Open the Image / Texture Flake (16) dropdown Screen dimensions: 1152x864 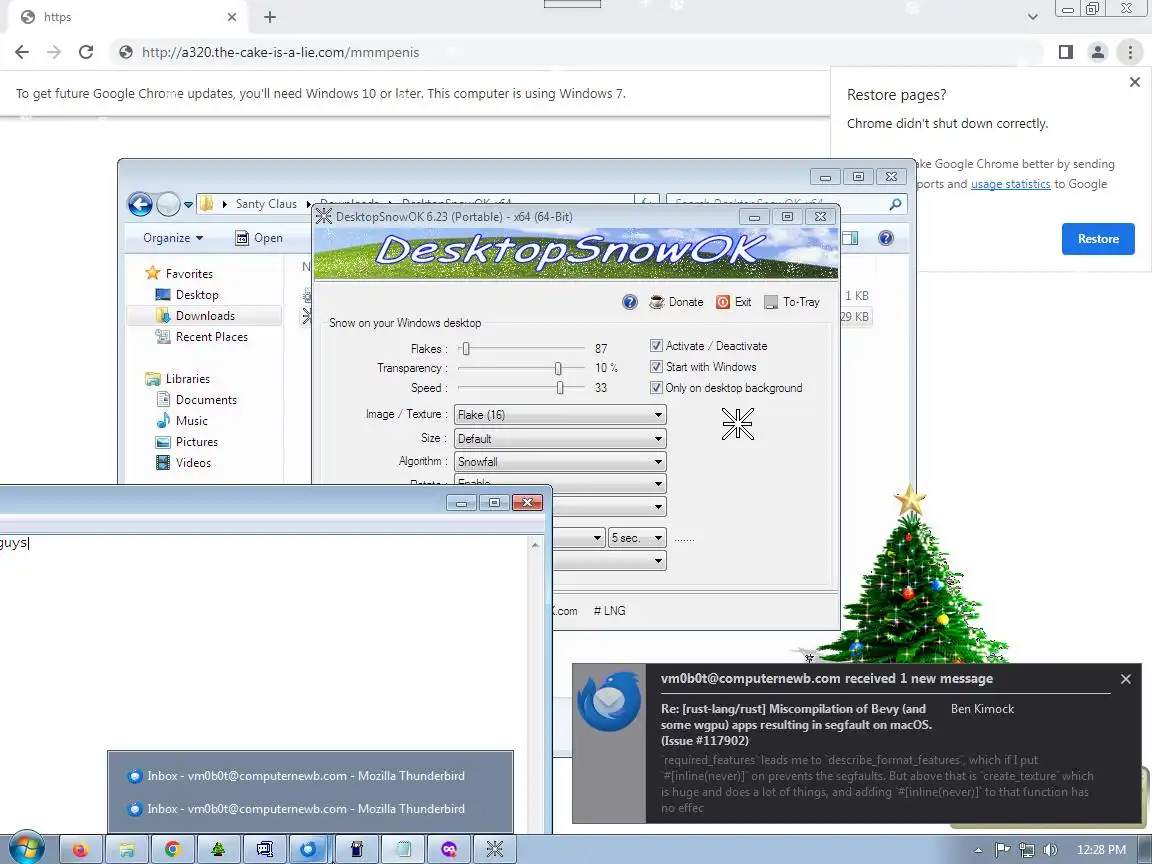point(560,415)
